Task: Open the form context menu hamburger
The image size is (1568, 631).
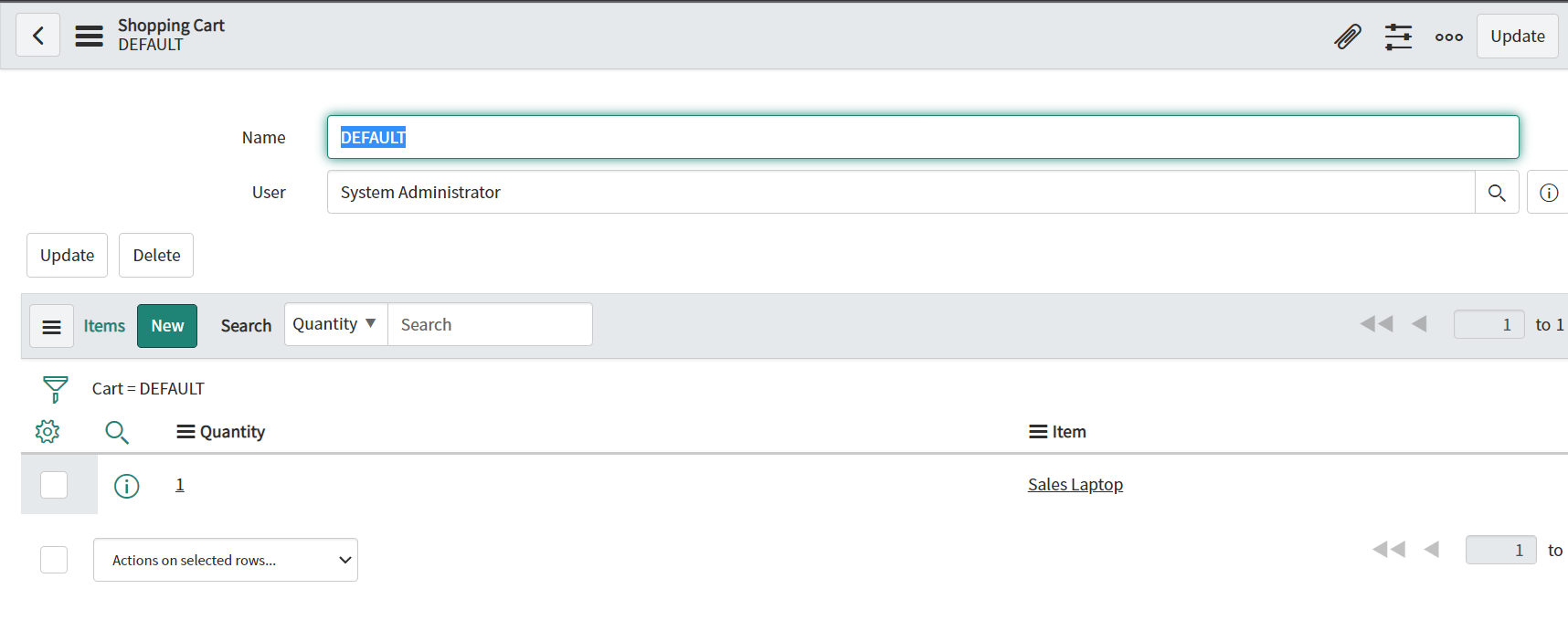Action: tap(89, 36)
